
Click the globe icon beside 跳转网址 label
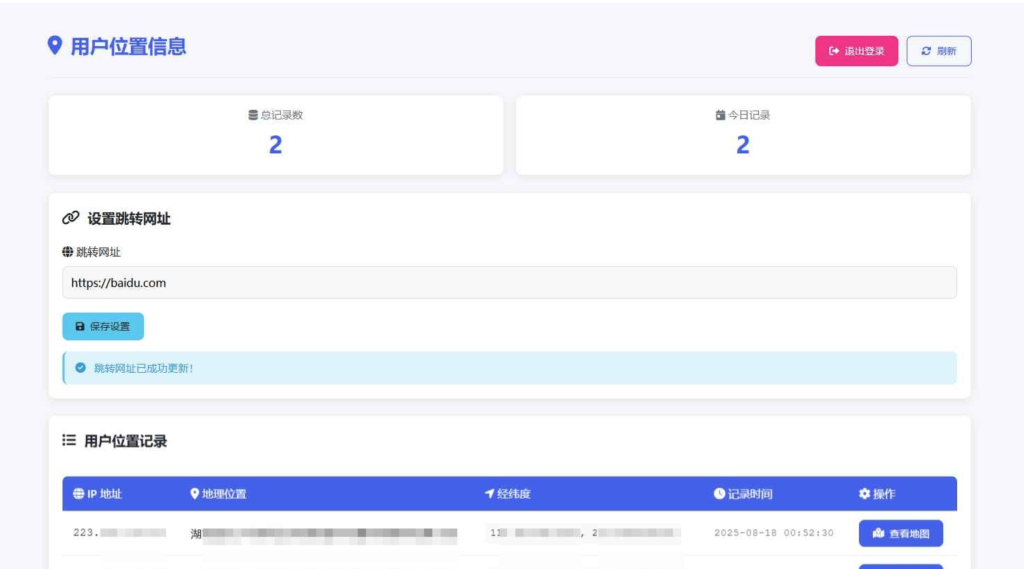pyautogui.click(x=68, y=252)
